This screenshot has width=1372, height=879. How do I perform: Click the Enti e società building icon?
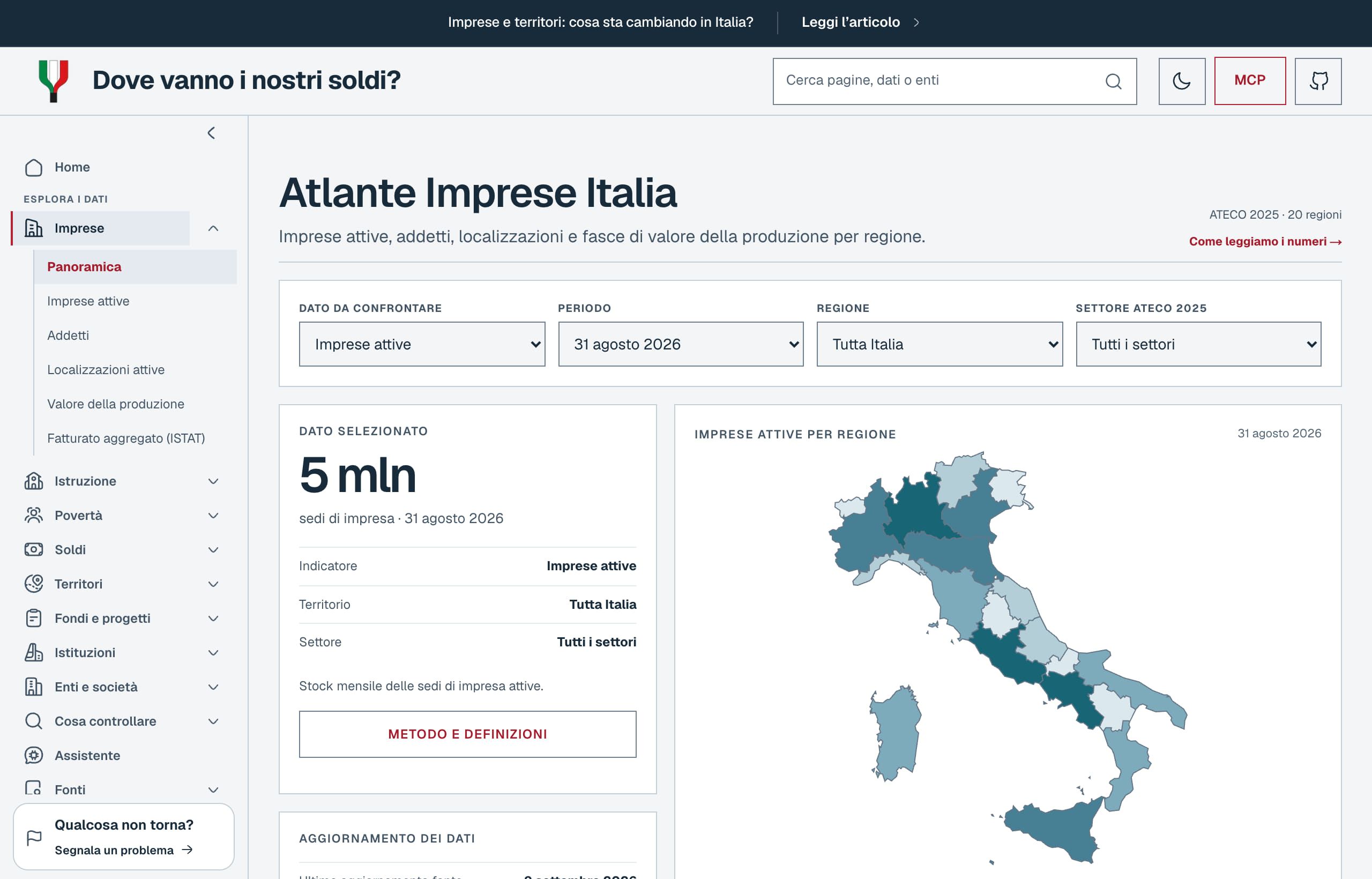click(34, 687)
